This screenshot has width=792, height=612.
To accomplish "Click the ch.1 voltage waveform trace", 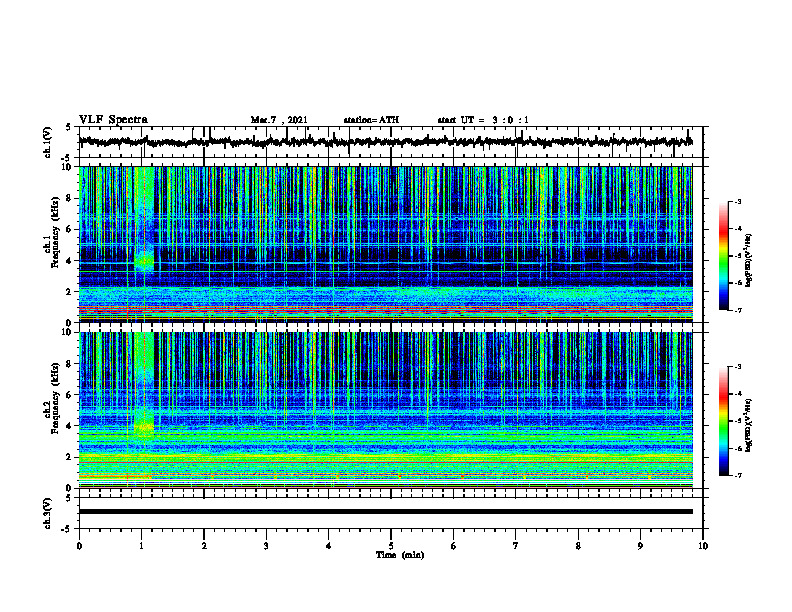I will coord(385,142).
